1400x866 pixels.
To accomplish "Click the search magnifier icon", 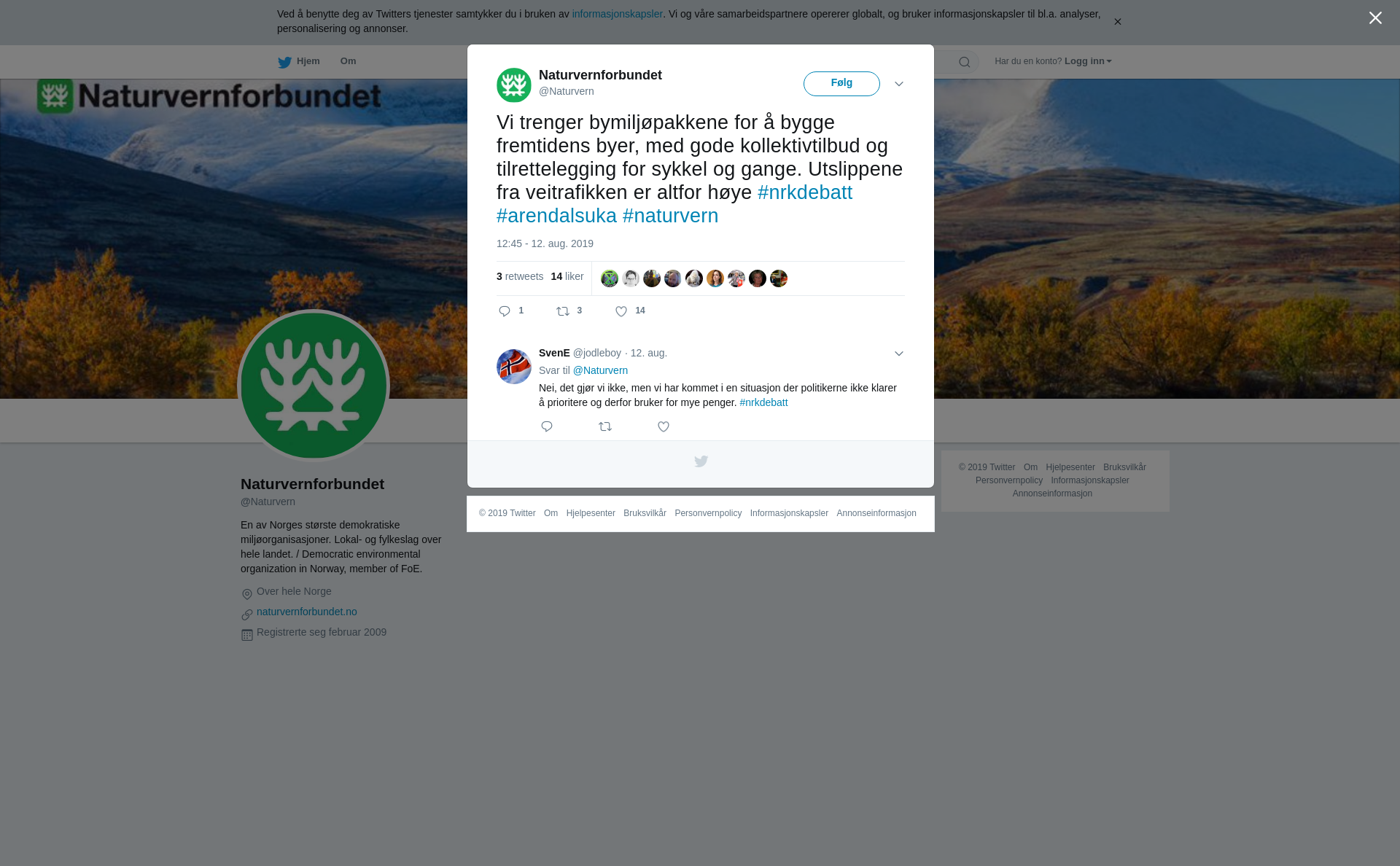I will pos(965,62).
